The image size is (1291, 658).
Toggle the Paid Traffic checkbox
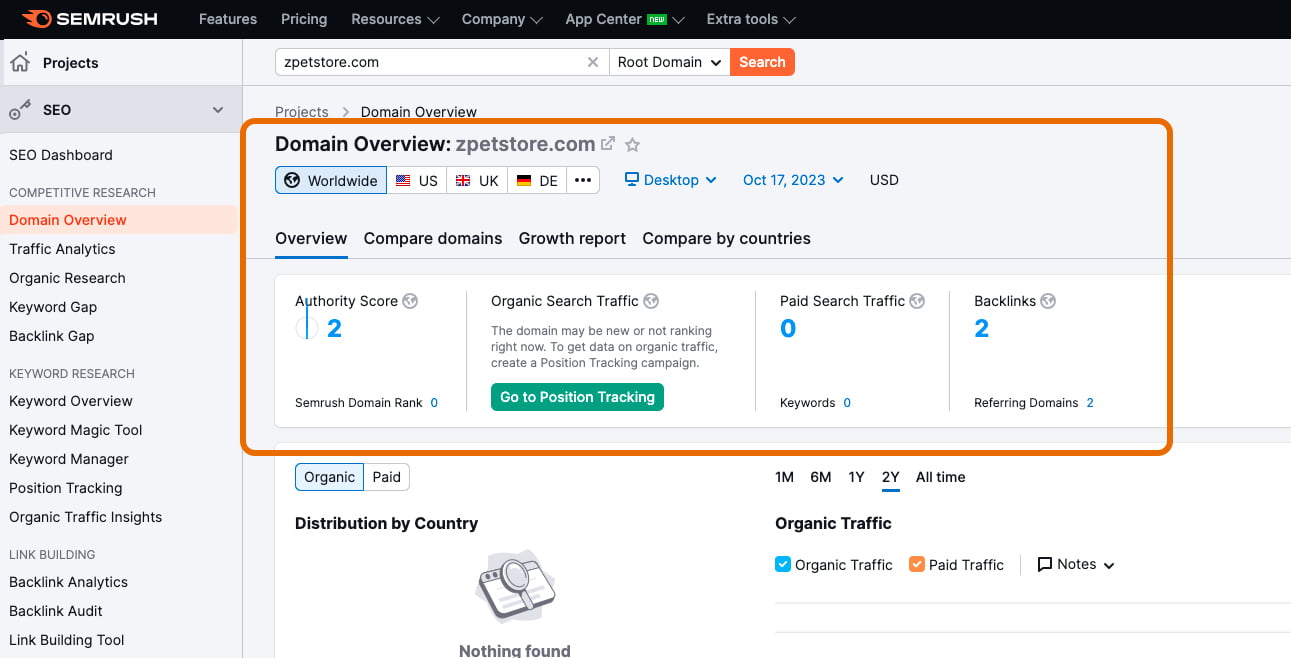point(917,564)
